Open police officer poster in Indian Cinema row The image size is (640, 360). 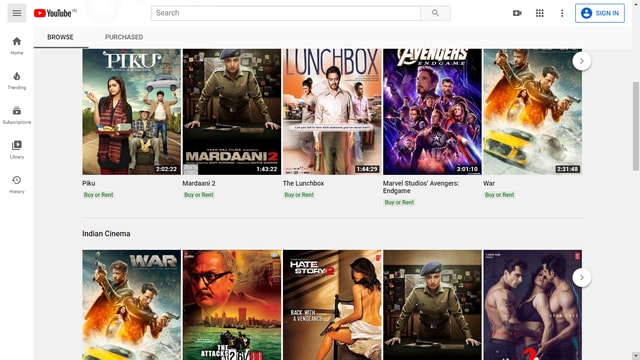[x=432, y=305]
